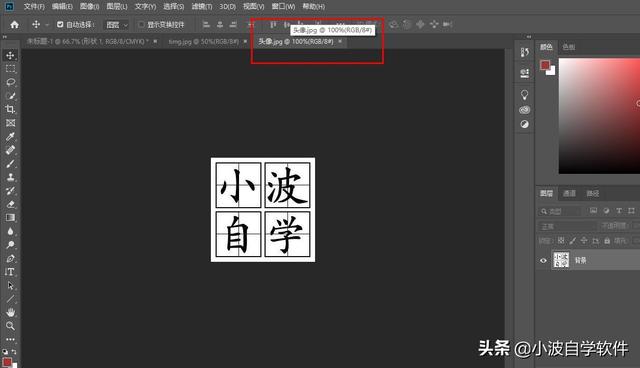
Task: Select the Zoom tool
Action: 10,326
